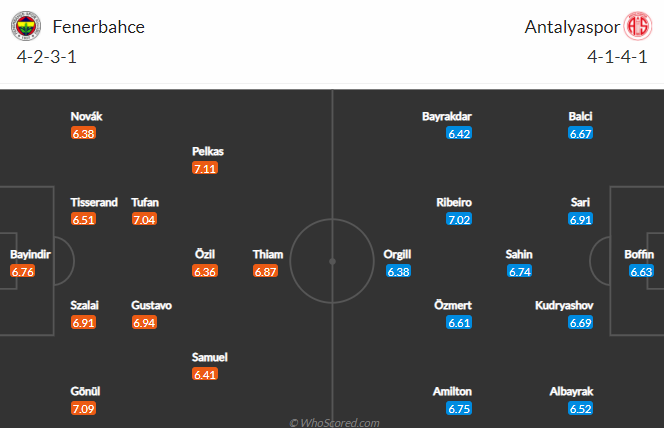664x428 pixels.
Task: Select player Özil on the pitch
Action: point(205,254)
